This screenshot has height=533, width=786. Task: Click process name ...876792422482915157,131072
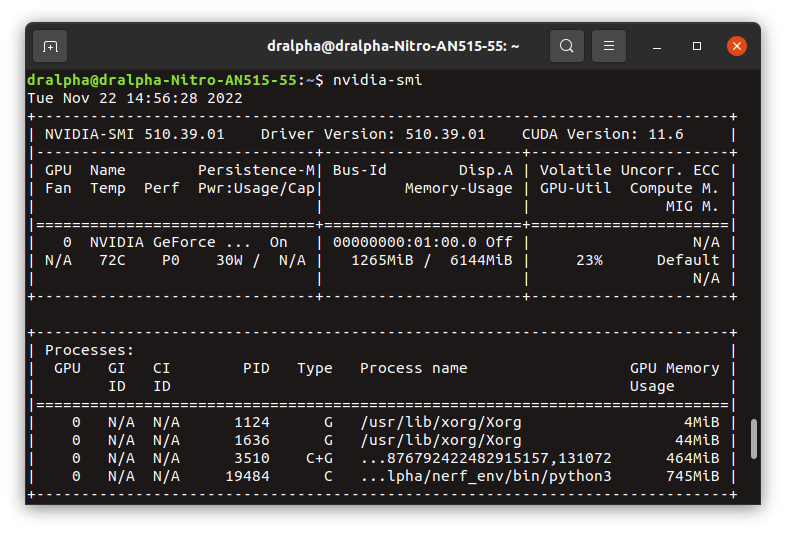point(486,459)
